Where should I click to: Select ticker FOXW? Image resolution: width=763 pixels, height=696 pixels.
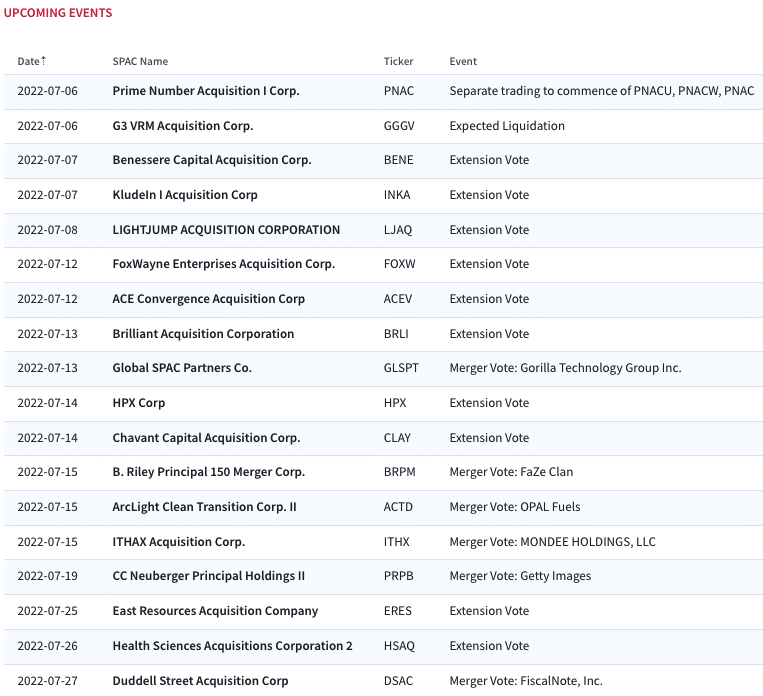click(400, 264)
